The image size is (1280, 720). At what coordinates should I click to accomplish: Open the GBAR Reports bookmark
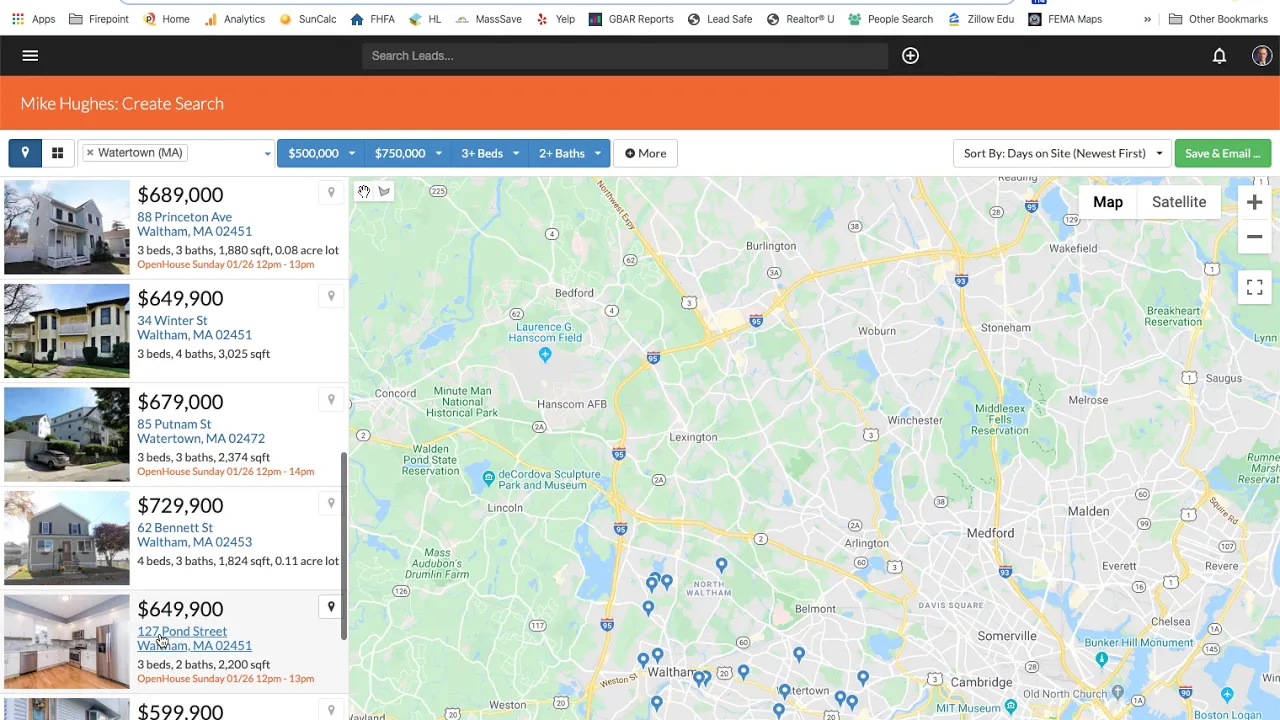coord(631,19)
